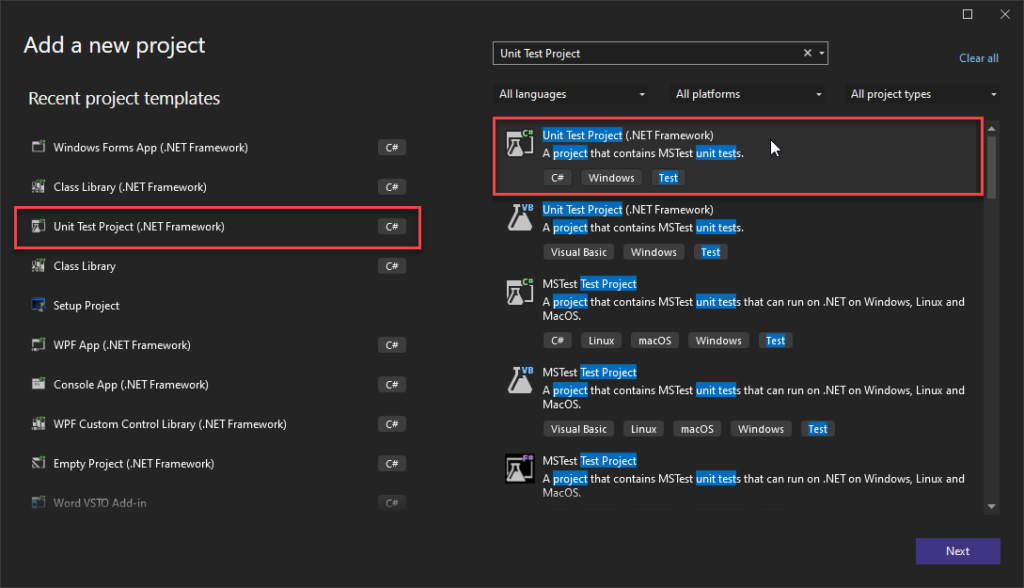Viewport: 1024px width, 588px height.
Task: Open the All project types filter dropdown
Action: pyautogui.click(x=923, y=94)
